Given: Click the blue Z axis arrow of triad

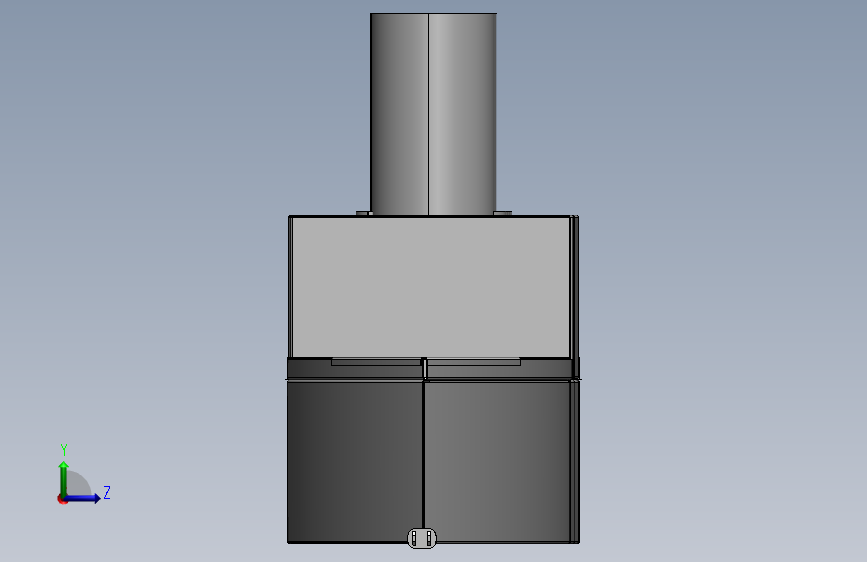Looking at the screenshot, I should pos(82,498).
